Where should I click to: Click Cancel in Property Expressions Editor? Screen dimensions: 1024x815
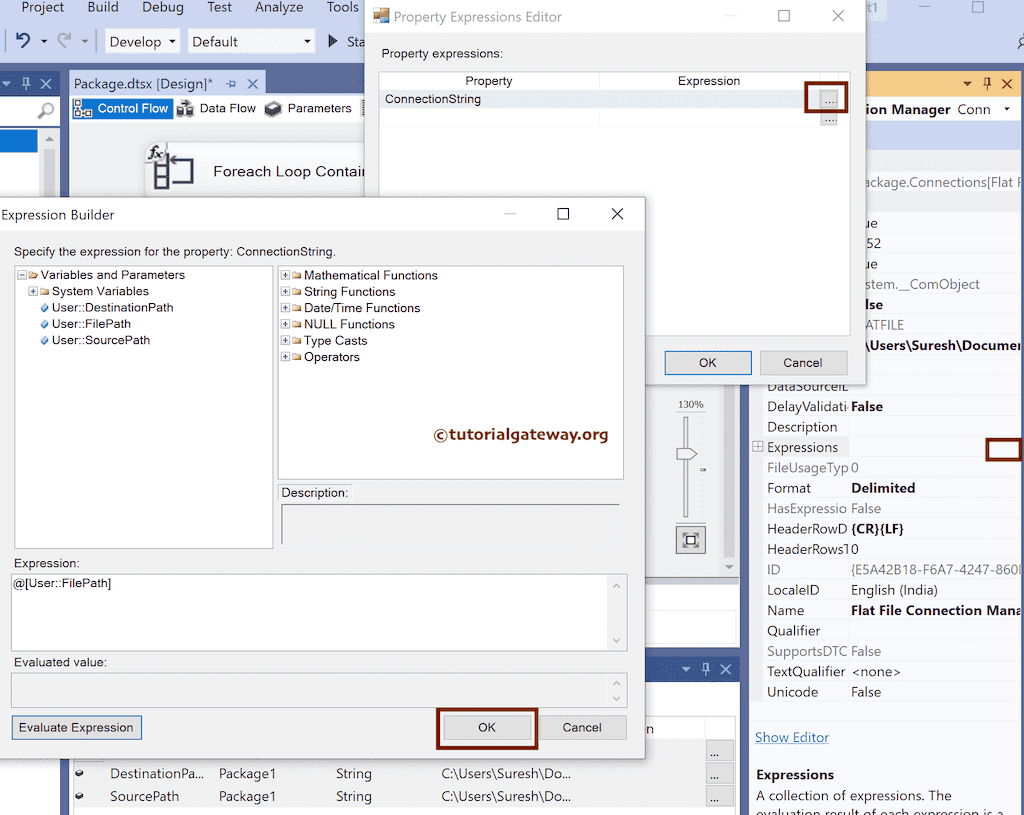tap(803, 362)
